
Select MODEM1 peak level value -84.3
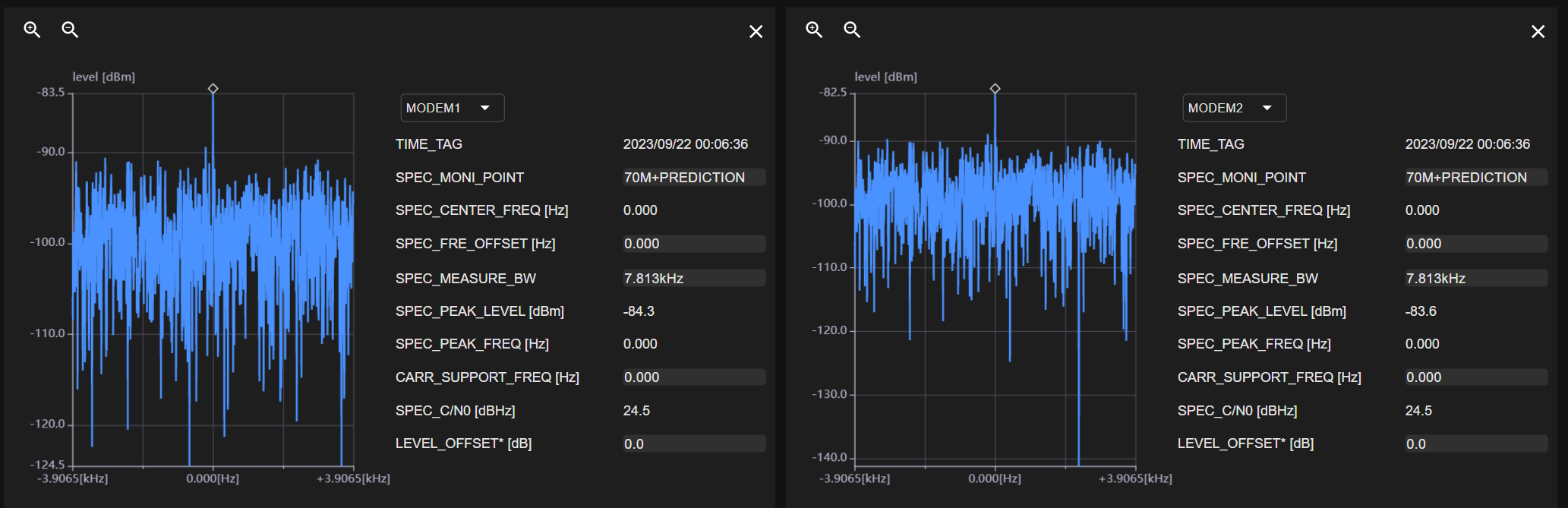point(639,311)
